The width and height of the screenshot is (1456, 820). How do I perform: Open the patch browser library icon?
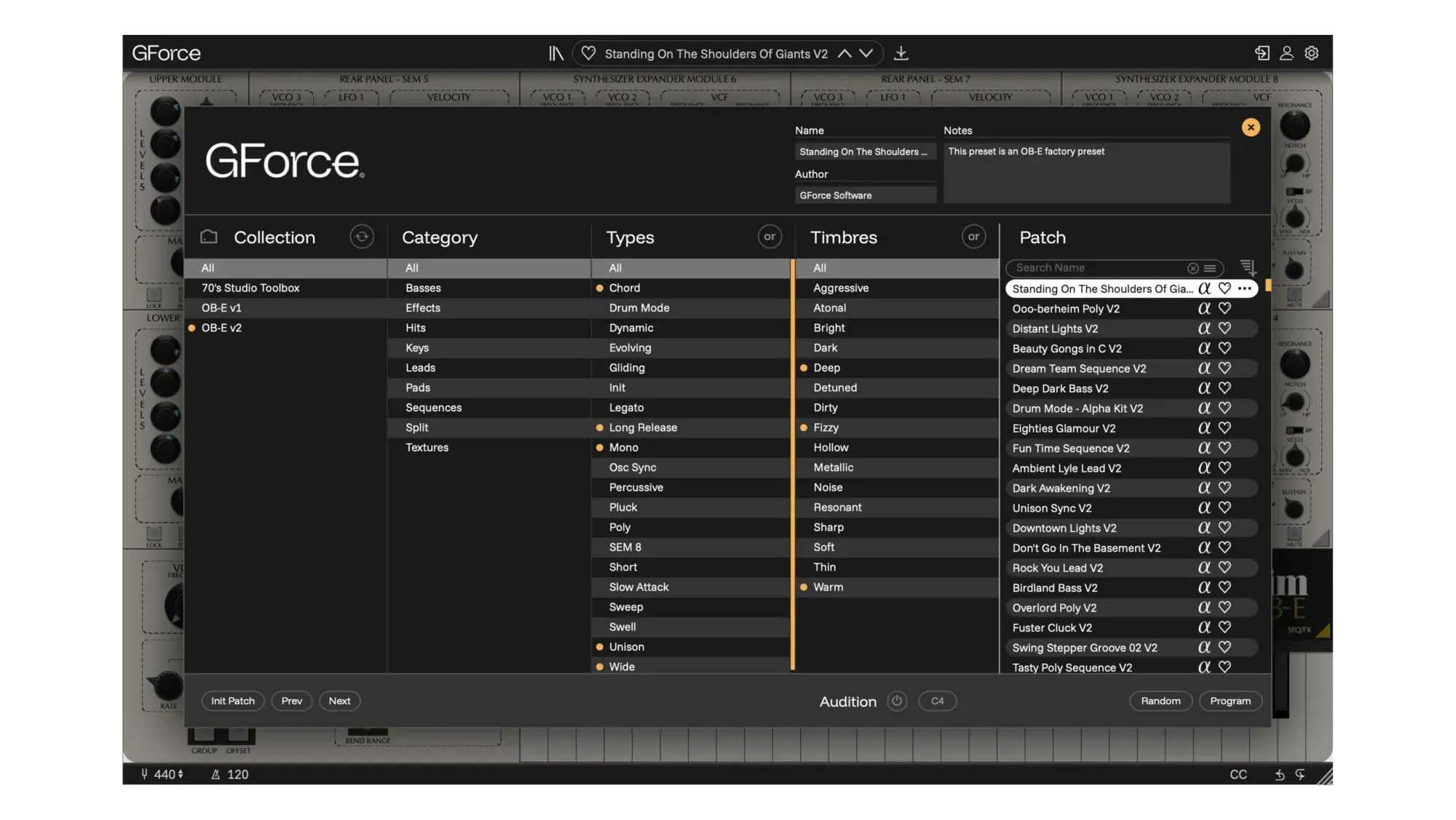click(556, 53)
